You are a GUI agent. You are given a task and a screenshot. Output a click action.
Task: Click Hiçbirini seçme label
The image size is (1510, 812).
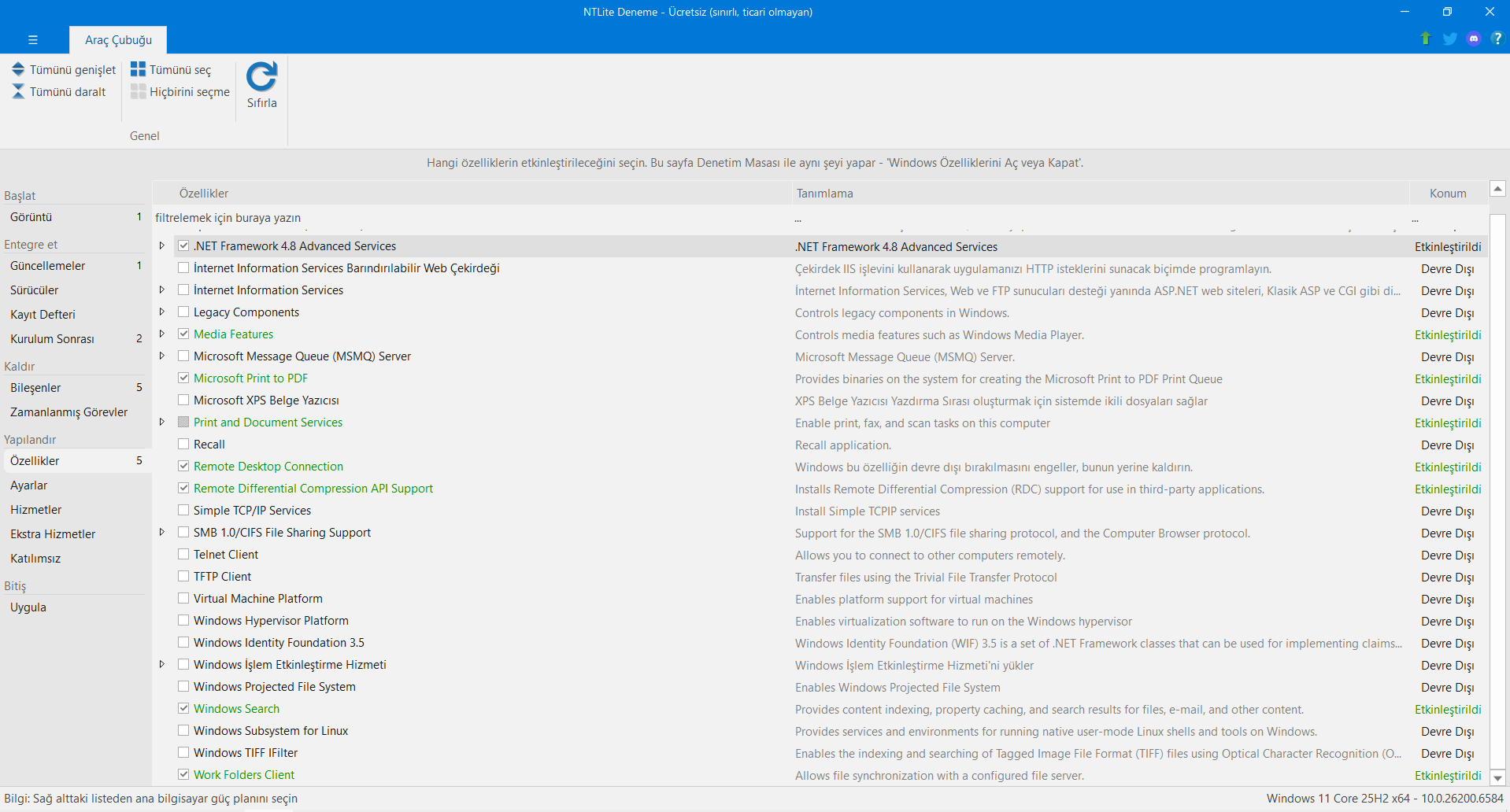tap(190, 92)
